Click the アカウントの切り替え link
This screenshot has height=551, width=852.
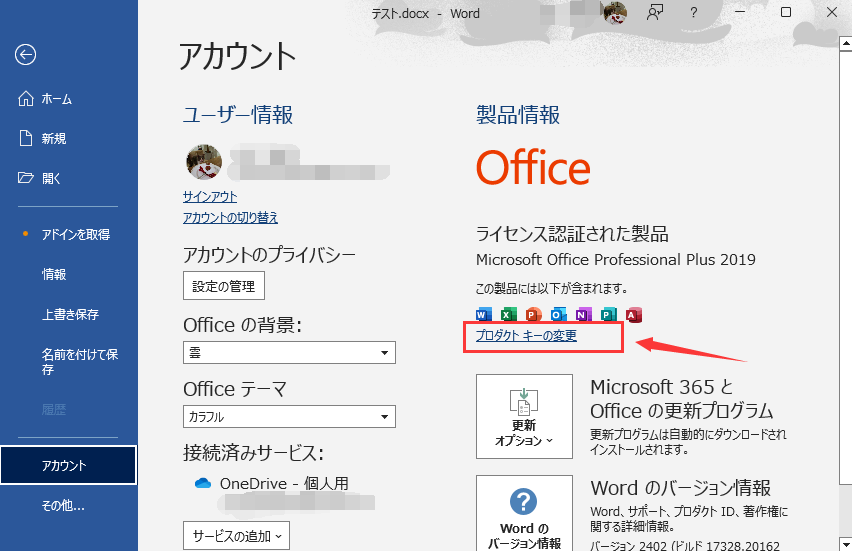230,217
